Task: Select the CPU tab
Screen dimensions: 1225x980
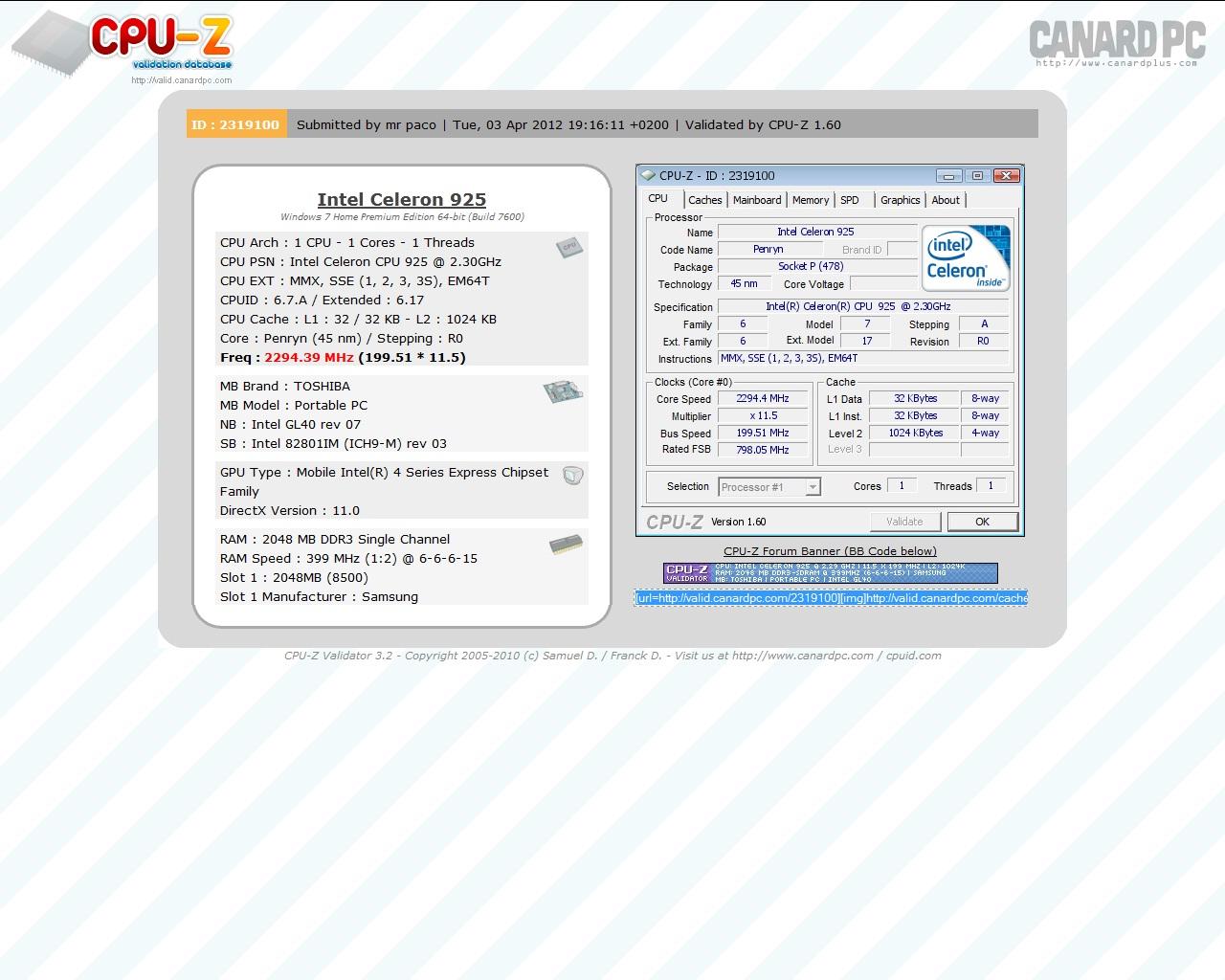Action: click(658, 198)
